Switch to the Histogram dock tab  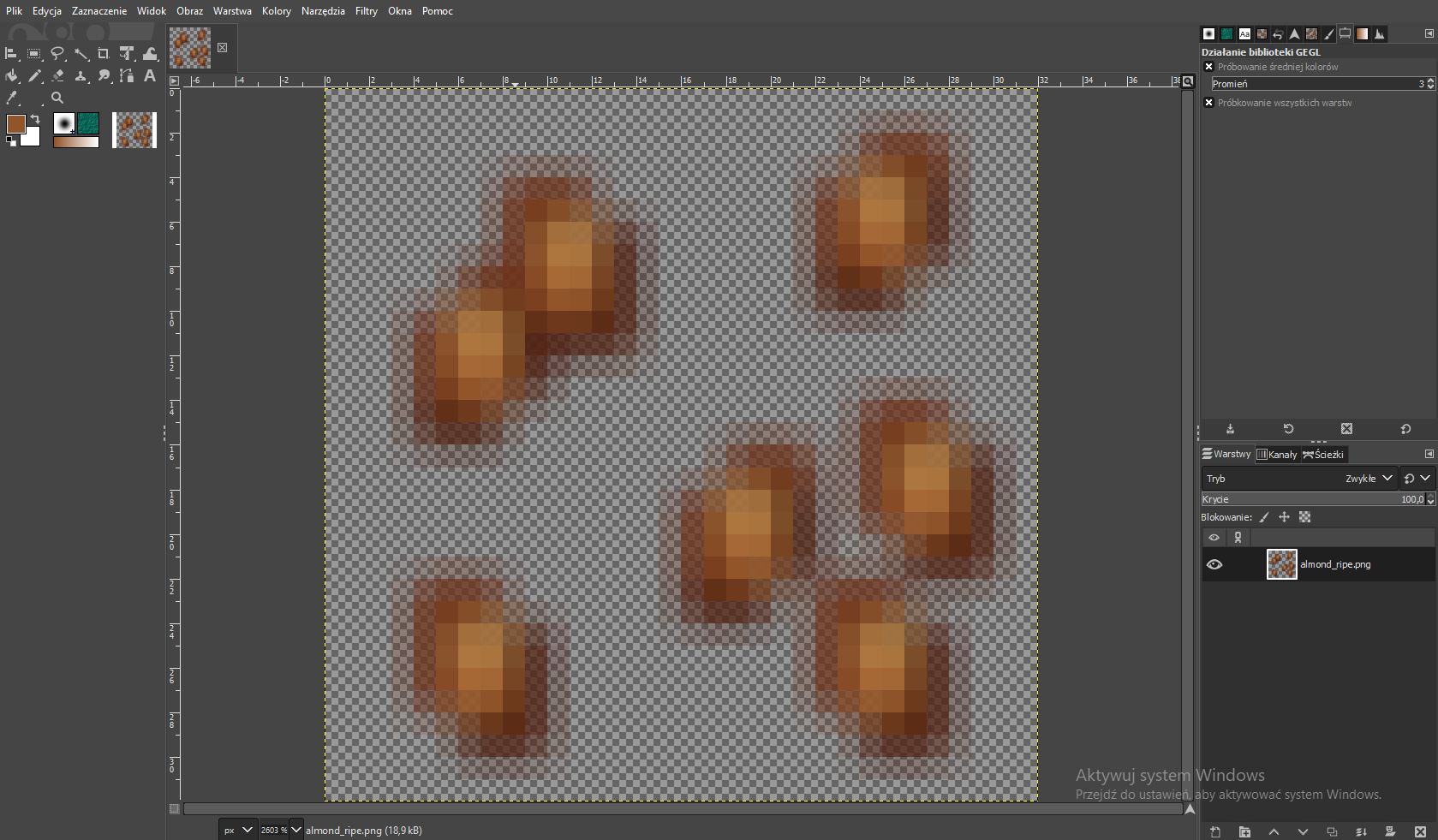1379,34
